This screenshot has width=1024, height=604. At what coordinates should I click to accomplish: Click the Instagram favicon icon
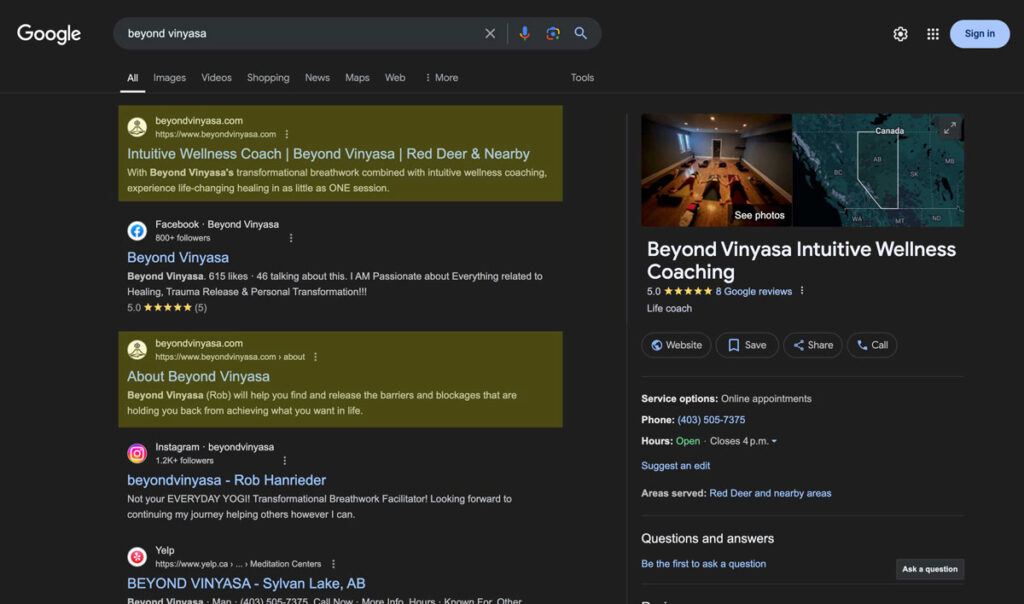pos(137,453)
